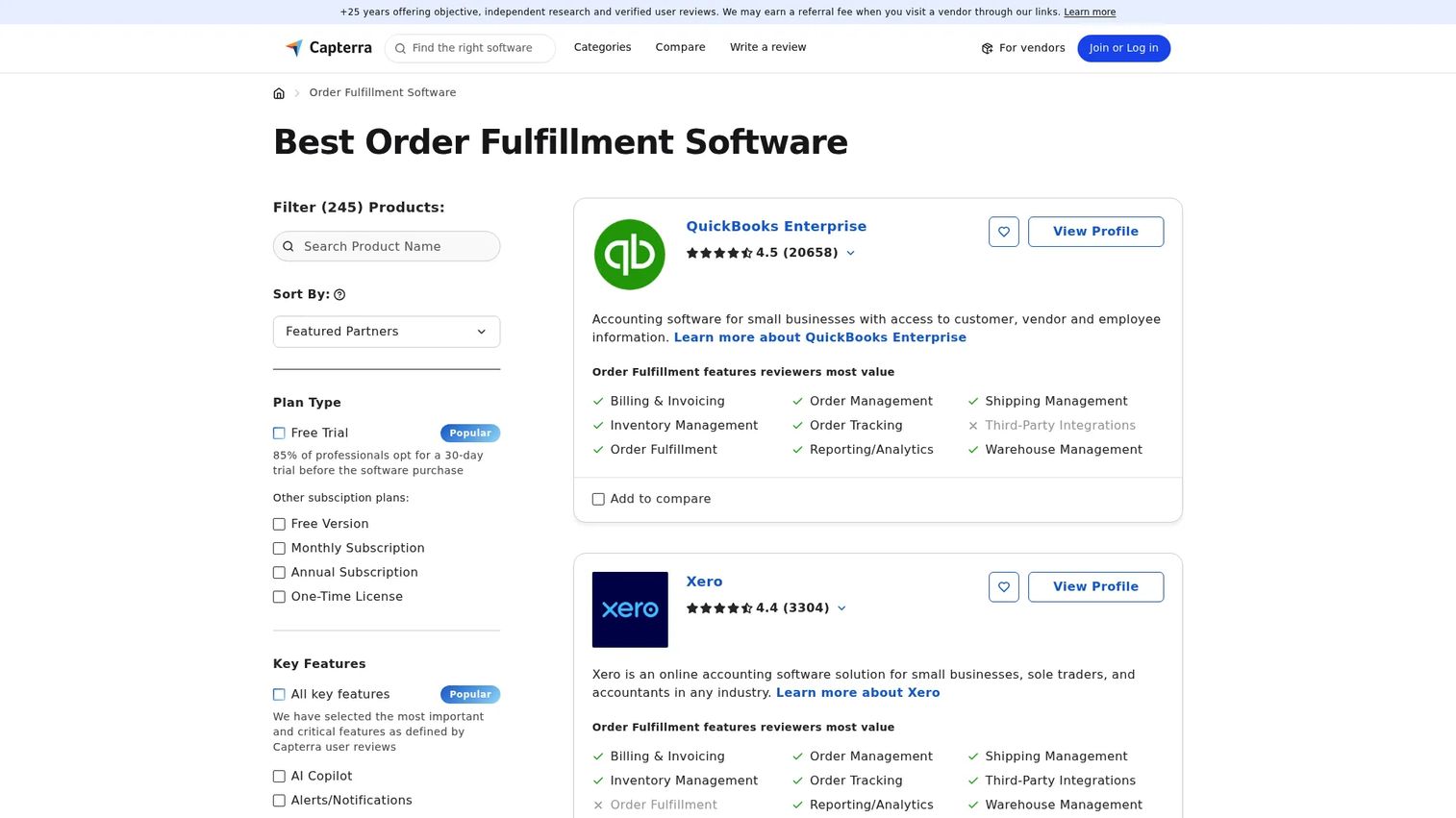Select the Annual Subscription checkbox
1456x818 pixels.
click(279, 573)
